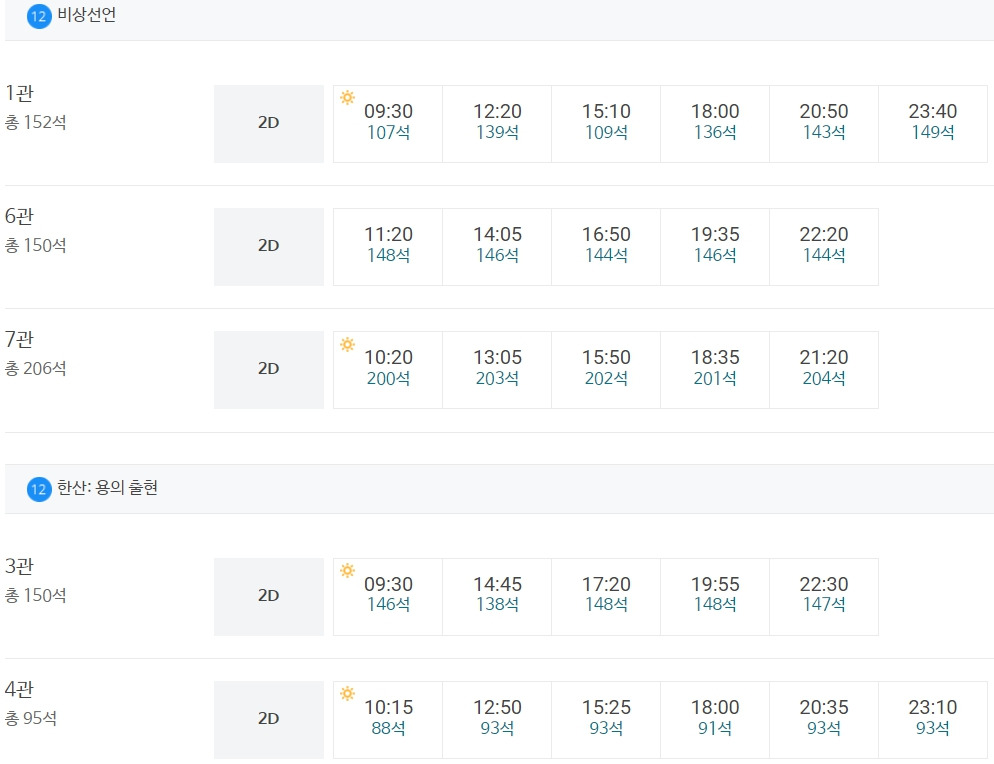The image size is (994, 764).
Task: Click the morning sun icon in the 7관 row
Action: tap(347, 344)
